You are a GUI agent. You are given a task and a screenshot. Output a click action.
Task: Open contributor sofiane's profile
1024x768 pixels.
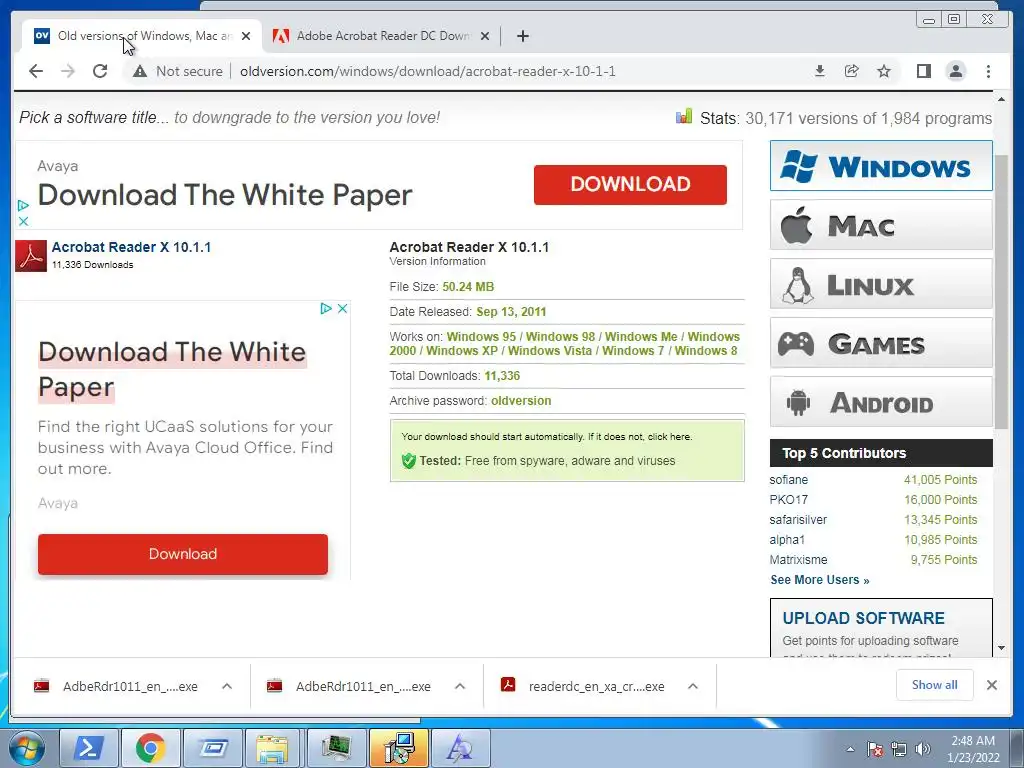click(x=788, y=479)
